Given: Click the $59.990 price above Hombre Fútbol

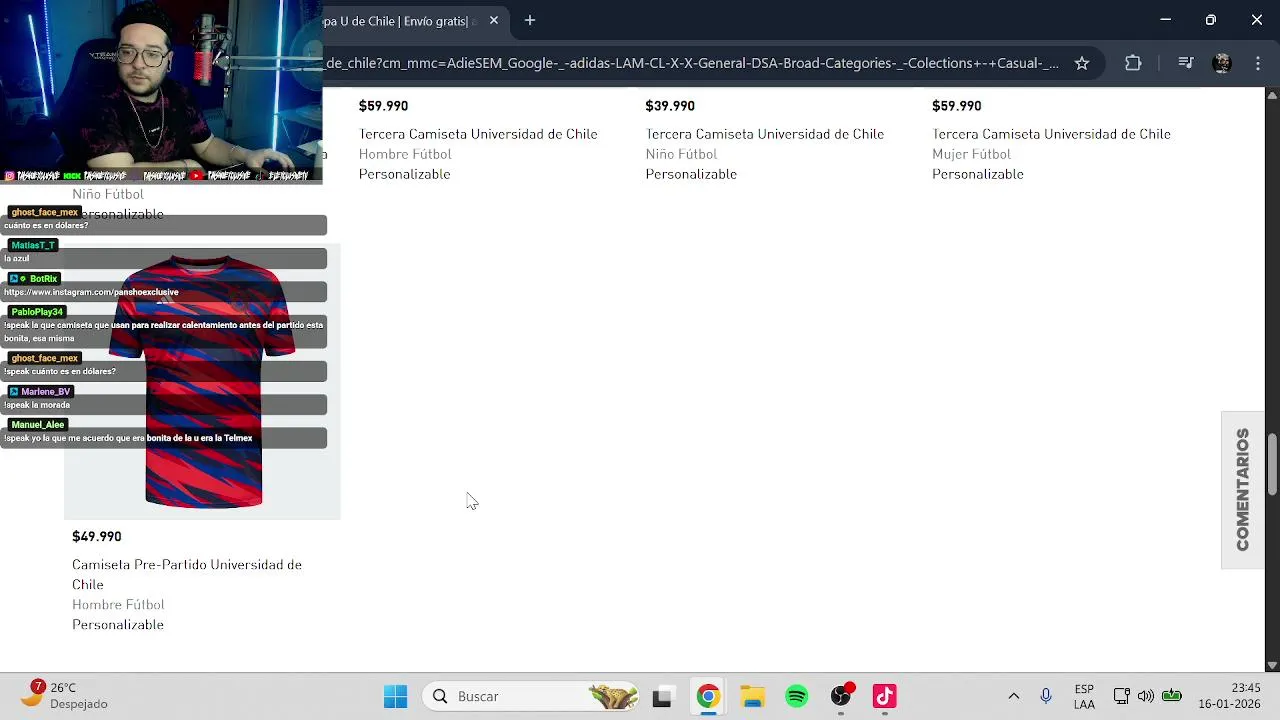Looking at the screenshot, I should pyautogui.click(x=383, y=106).
